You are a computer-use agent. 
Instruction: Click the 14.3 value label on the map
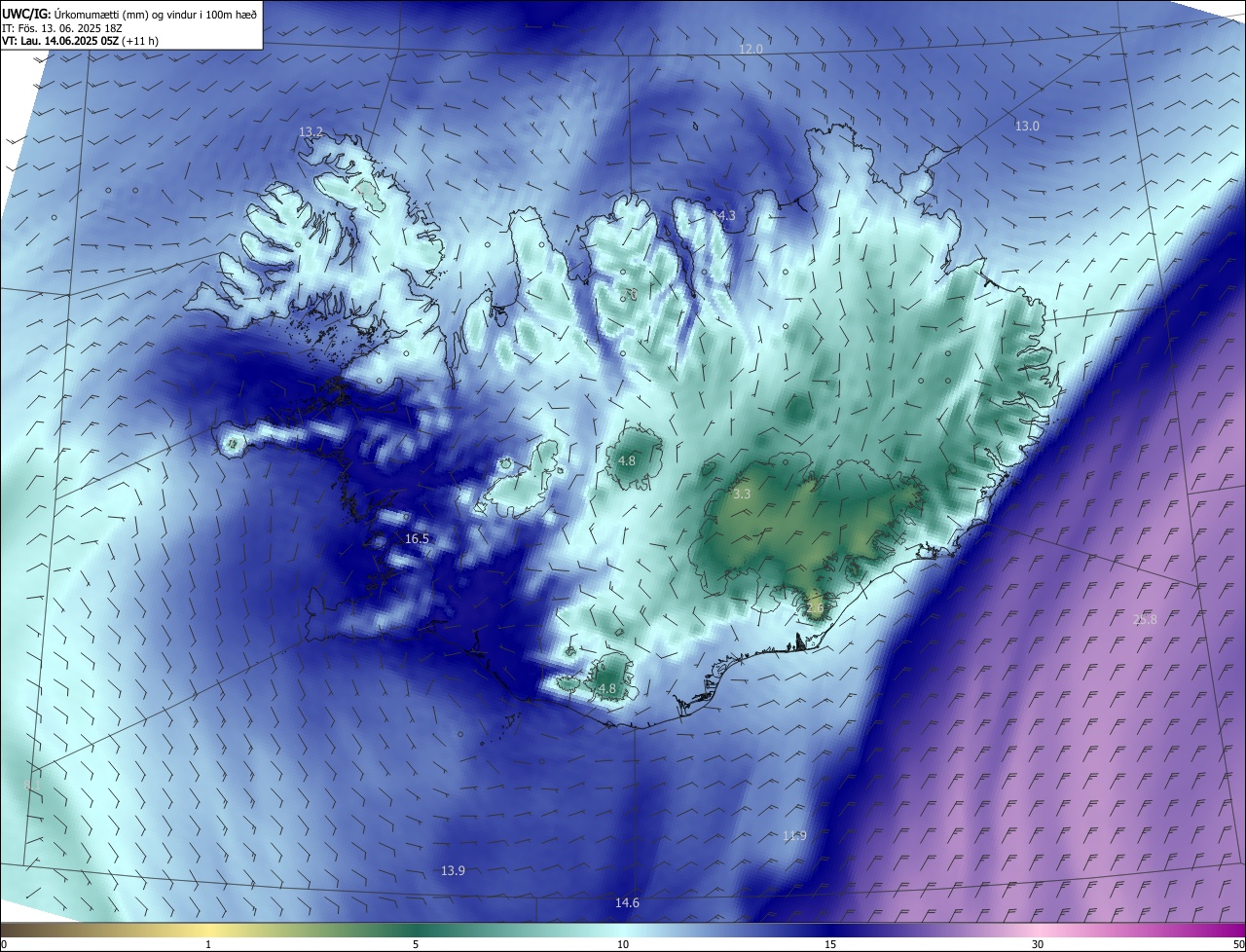[723, 215]
